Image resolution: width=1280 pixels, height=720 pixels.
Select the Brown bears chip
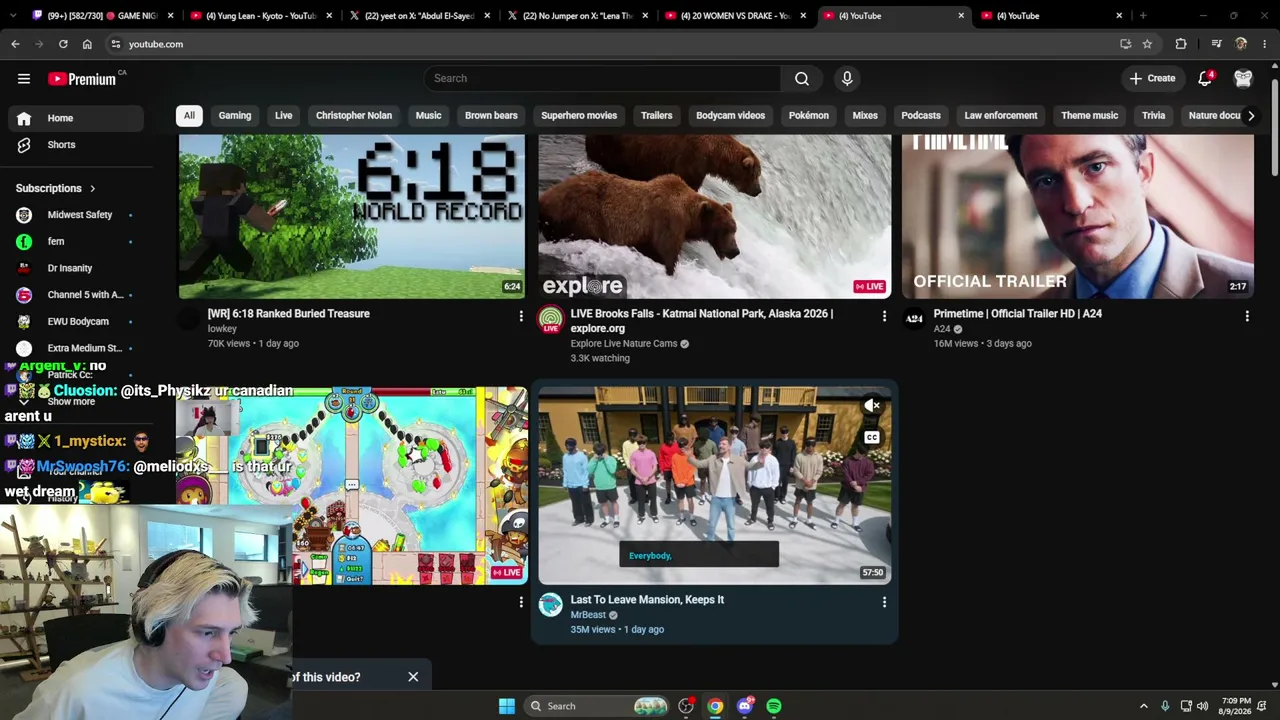pyautogui.click(x=491, y=115)
